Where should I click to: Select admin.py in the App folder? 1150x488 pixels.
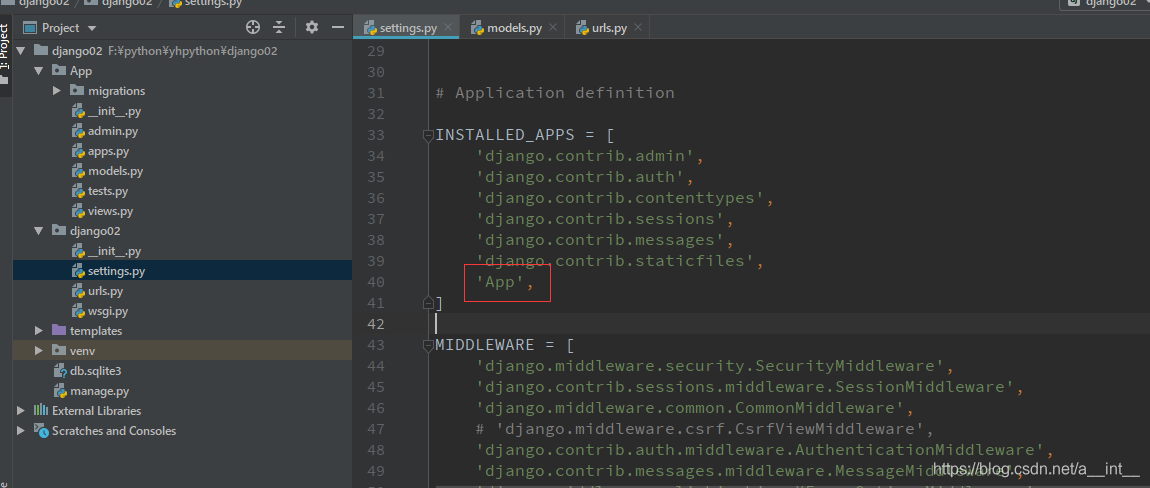pos(112,131)
